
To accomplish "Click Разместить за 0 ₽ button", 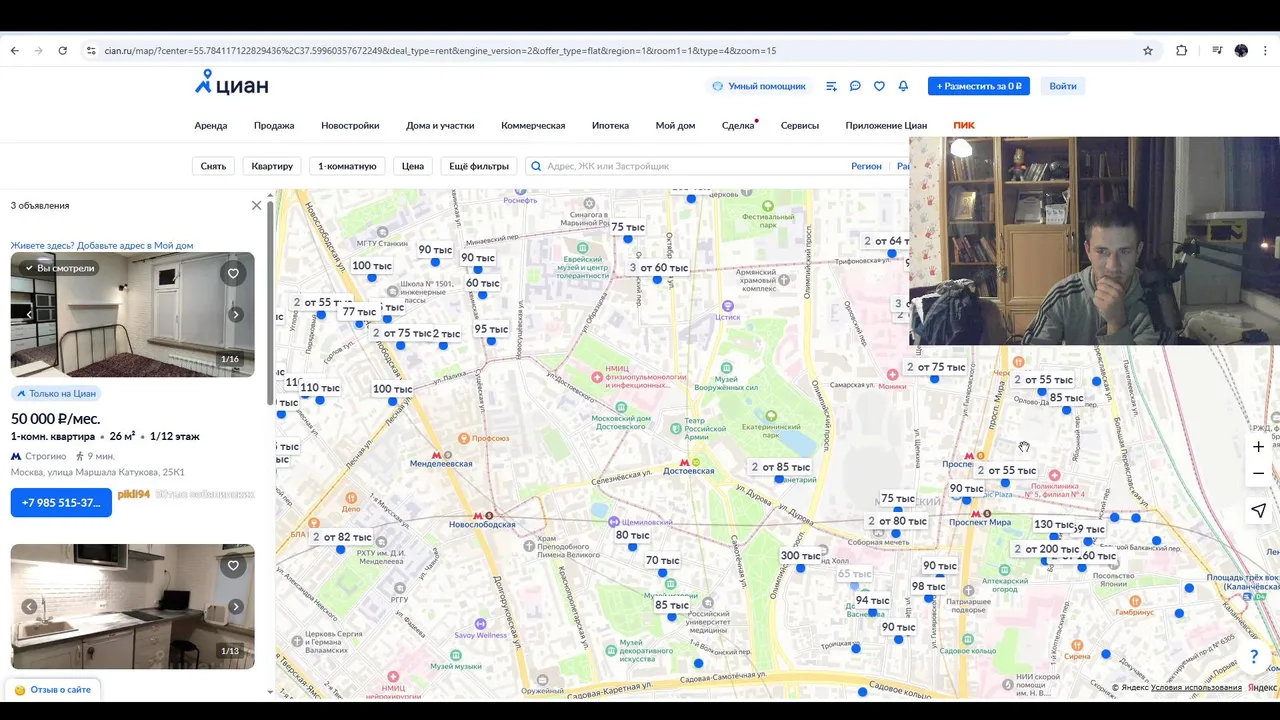I will tap(978, 86).
